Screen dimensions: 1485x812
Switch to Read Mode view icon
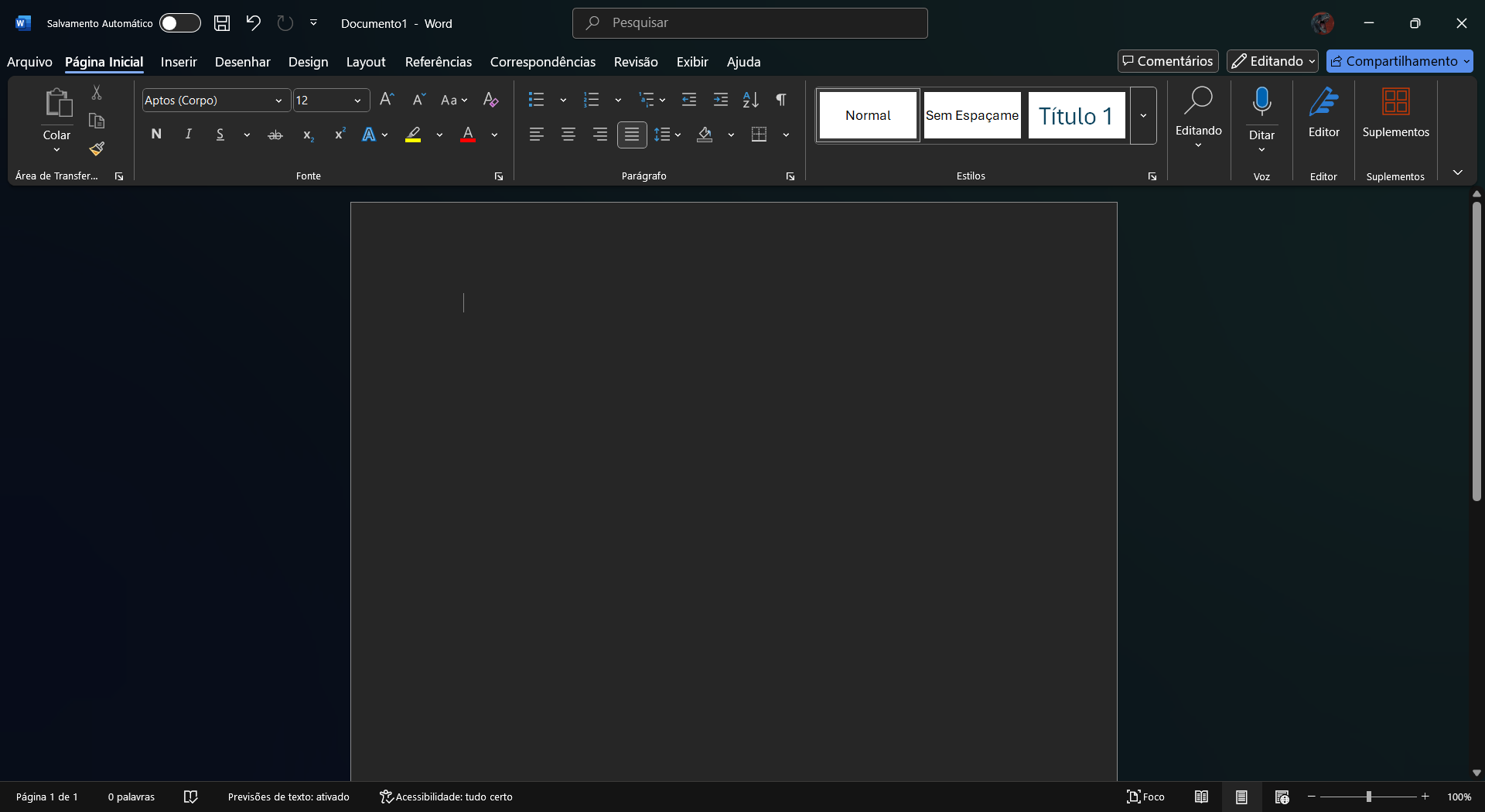pyautogui.click(x=1201, y=797)
